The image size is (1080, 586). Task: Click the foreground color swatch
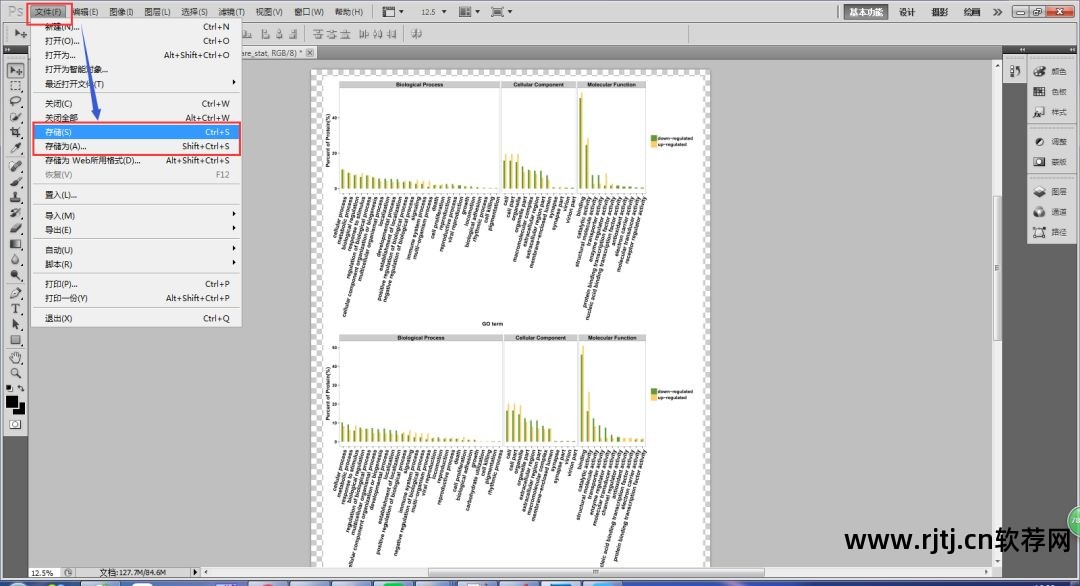[x=12, y=402]
